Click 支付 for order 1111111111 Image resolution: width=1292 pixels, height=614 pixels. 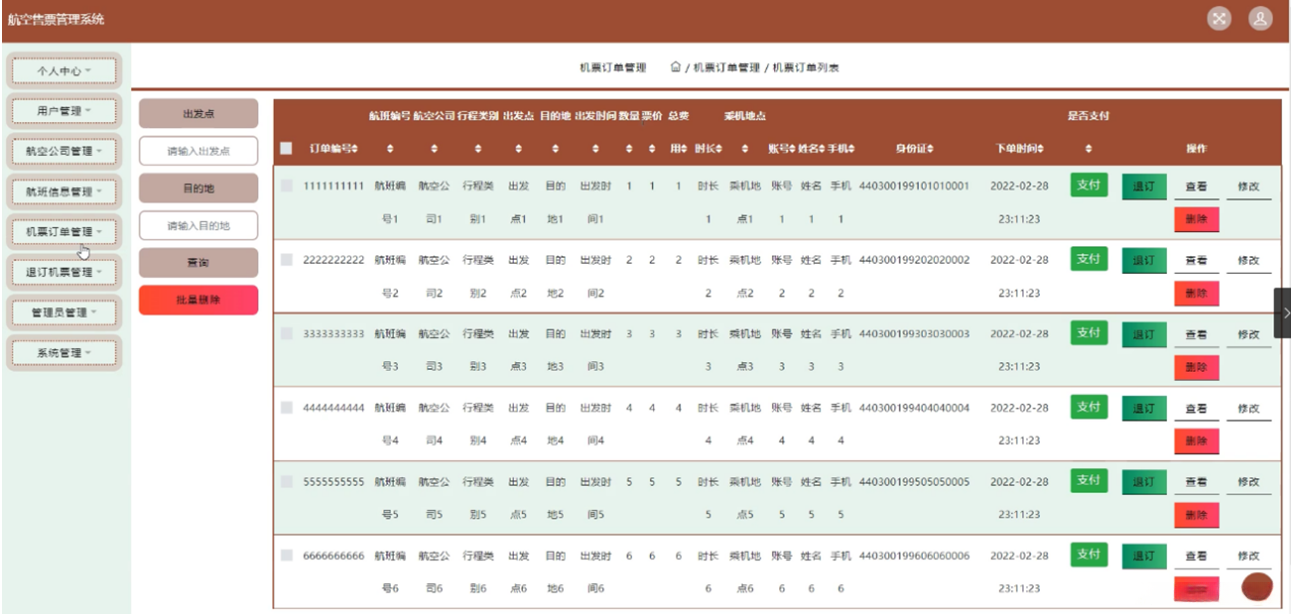pos(1089,185)
